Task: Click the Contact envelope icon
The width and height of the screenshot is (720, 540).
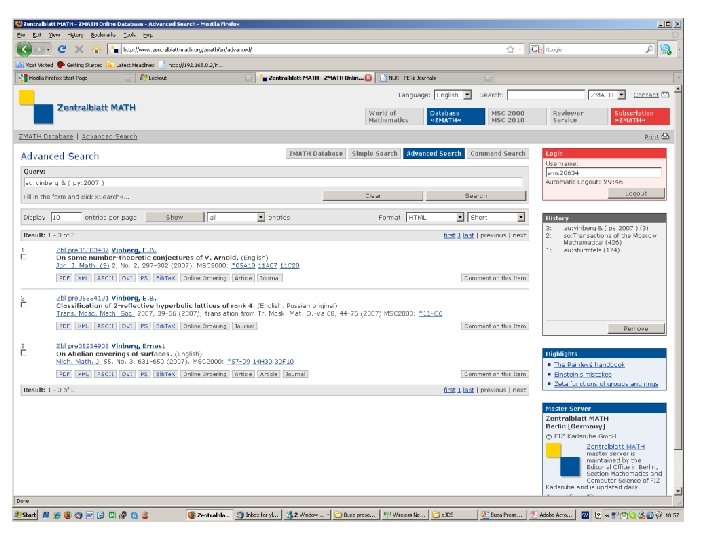Action: pos(665,95)
